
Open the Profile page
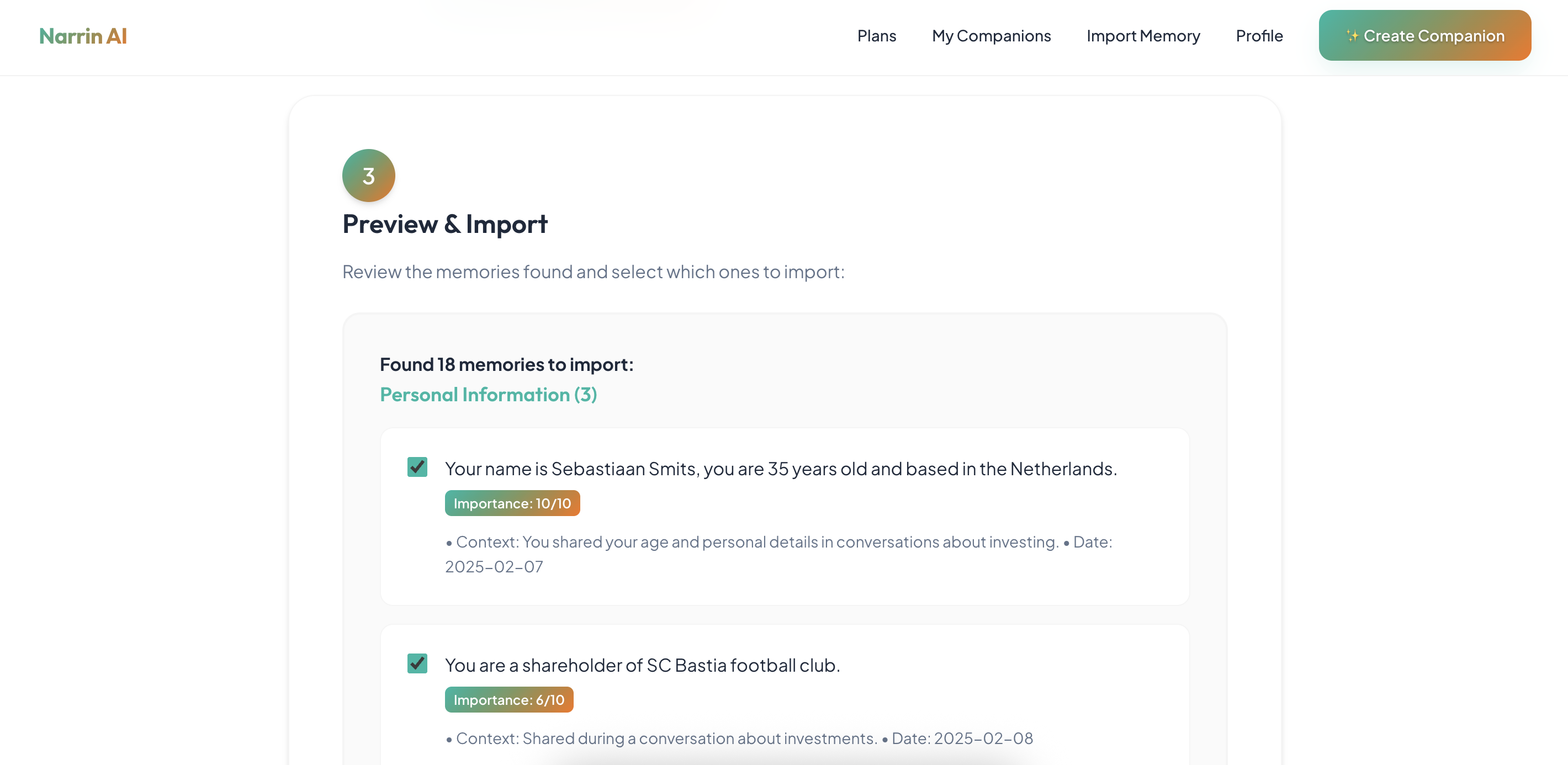1259,36
